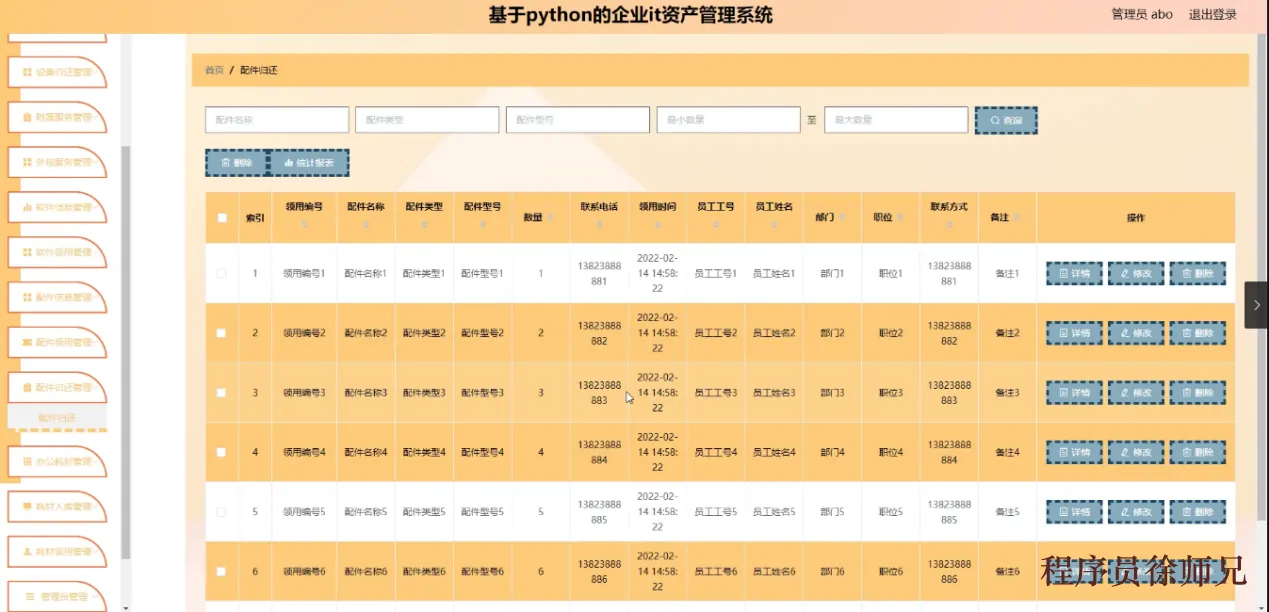Sort table by 员工姓名 column arrows
Image resolution: width=1269 pixels, height=612 pixels.
click(774, 226)
